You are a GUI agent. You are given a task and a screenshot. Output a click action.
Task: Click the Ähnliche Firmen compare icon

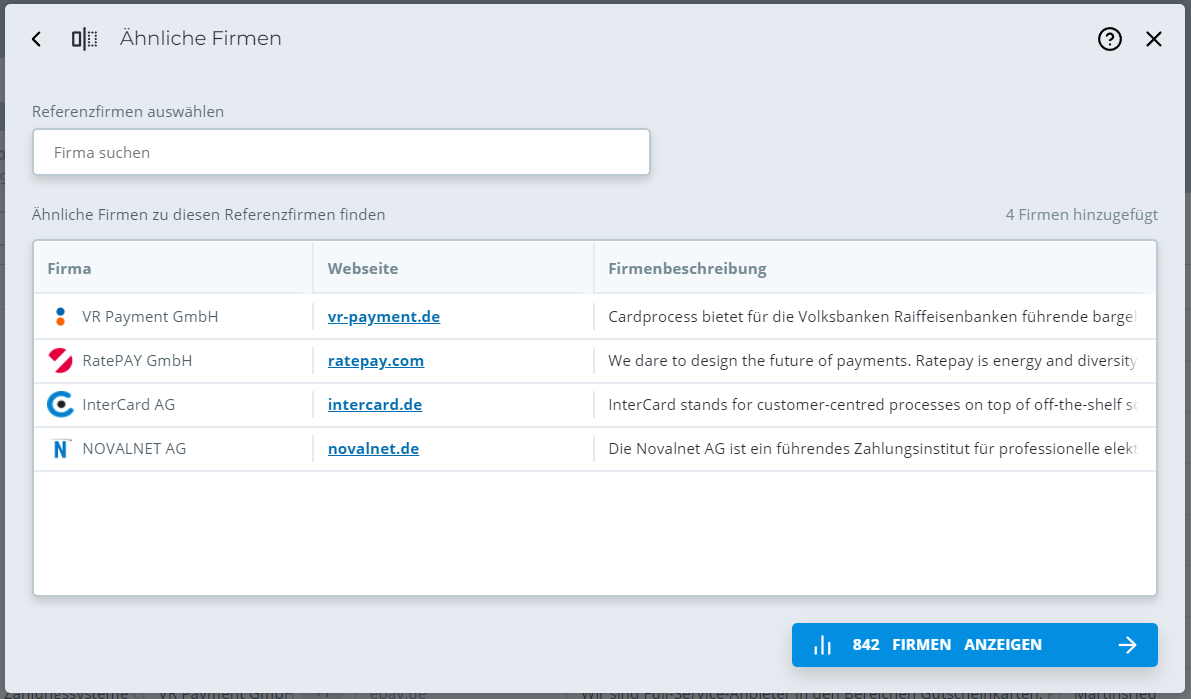[x=84, y=39]
